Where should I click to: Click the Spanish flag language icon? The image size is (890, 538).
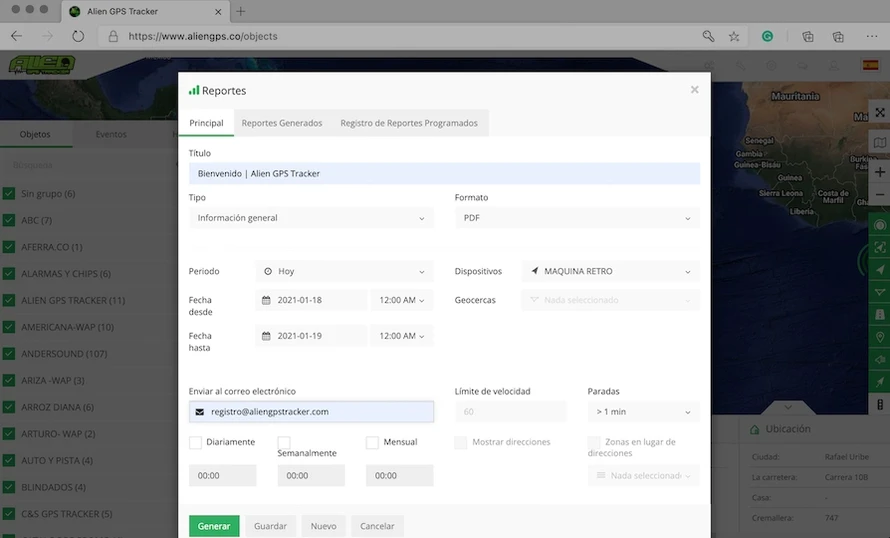point(870,65)
